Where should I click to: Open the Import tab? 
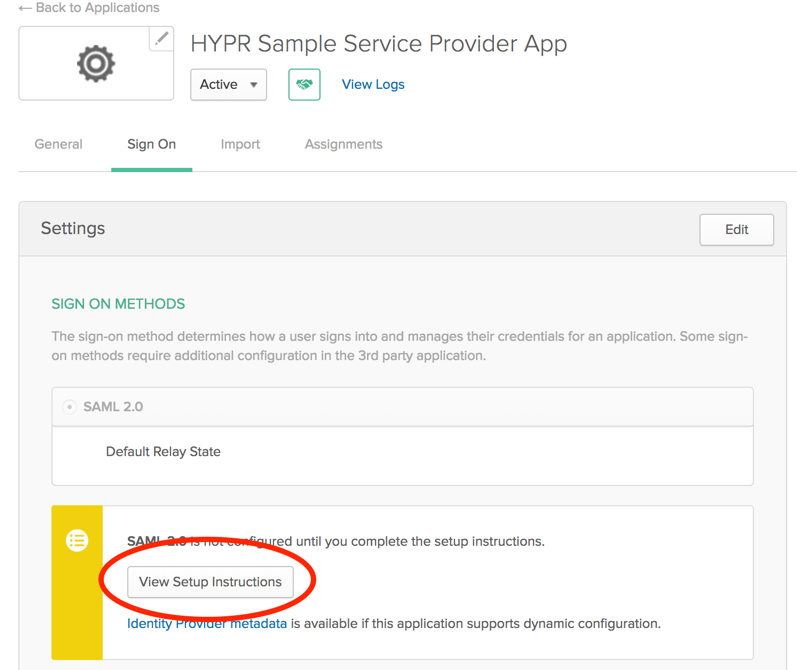click(x=240, y=144)
